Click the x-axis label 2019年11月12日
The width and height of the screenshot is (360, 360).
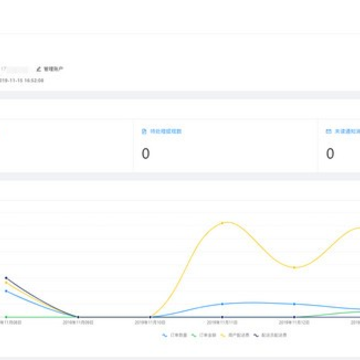click(294, 323)
